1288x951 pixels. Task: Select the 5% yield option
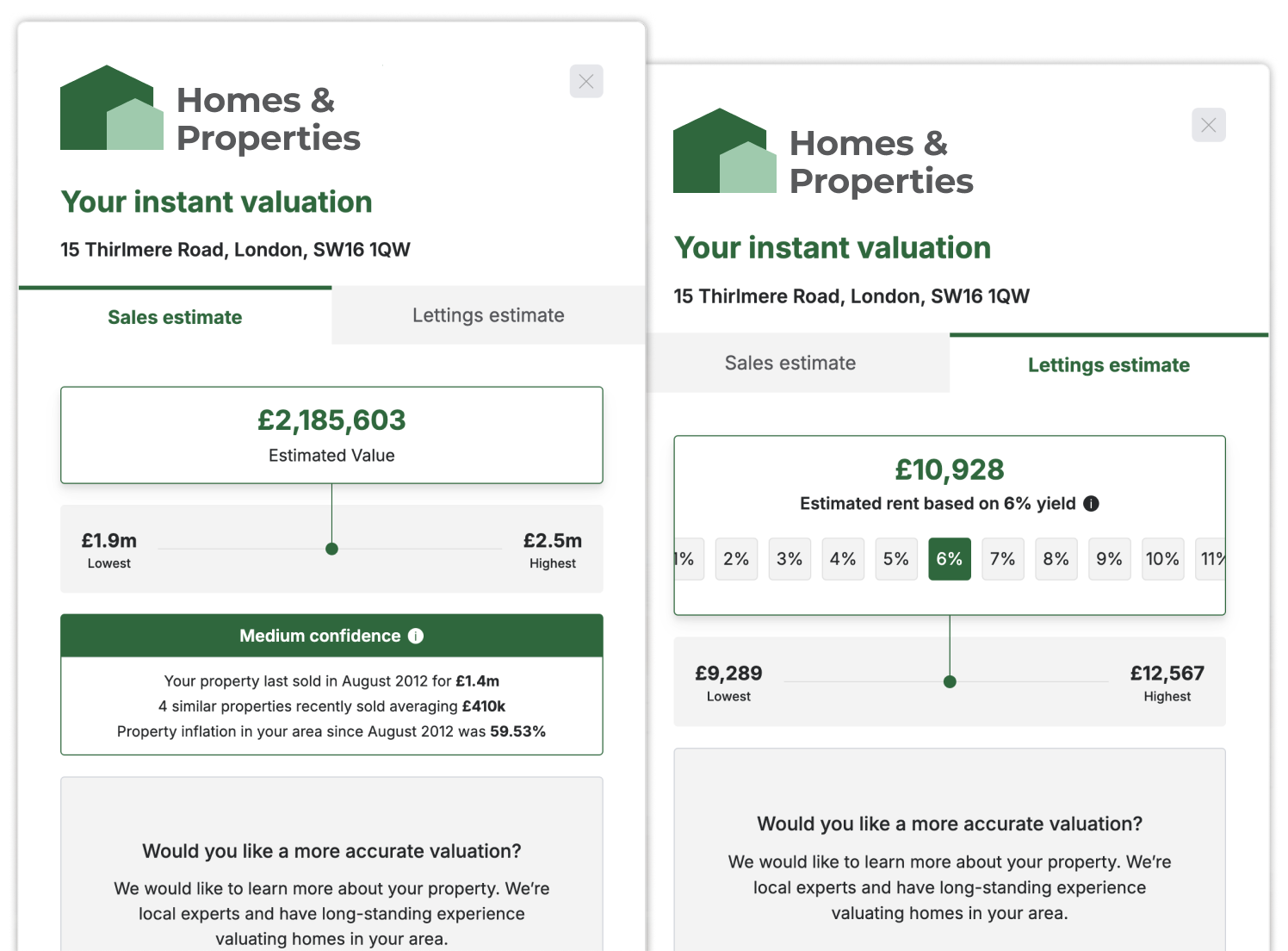(896, 559)
